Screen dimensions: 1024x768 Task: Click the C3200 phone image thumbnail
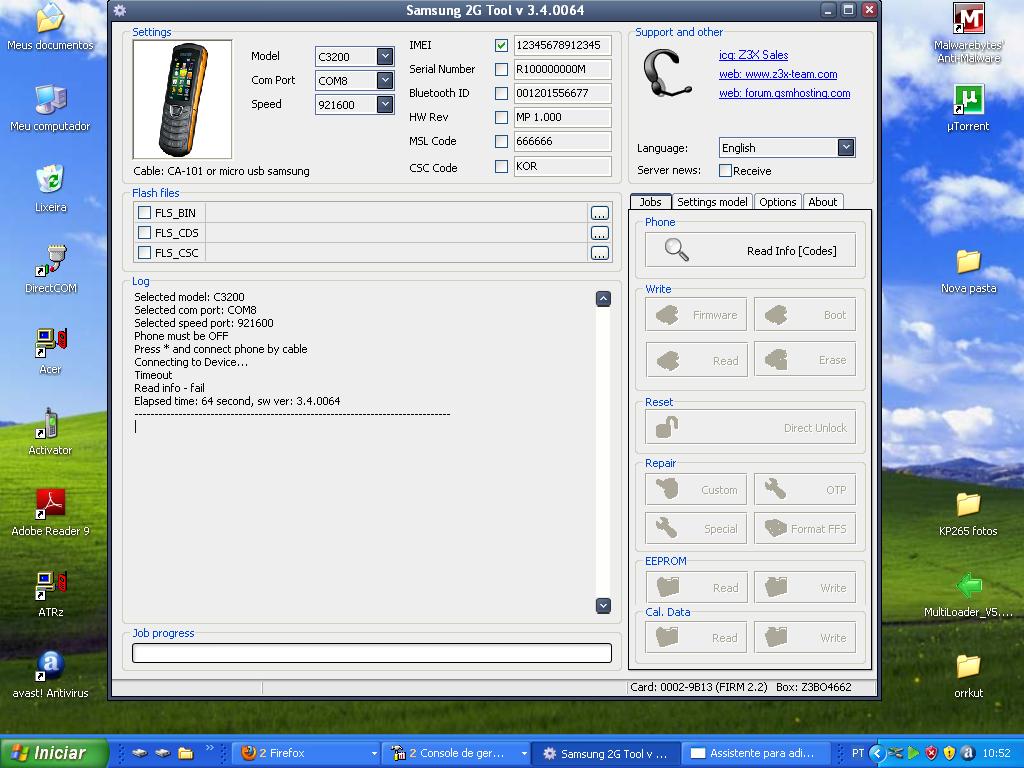(182, 99)
